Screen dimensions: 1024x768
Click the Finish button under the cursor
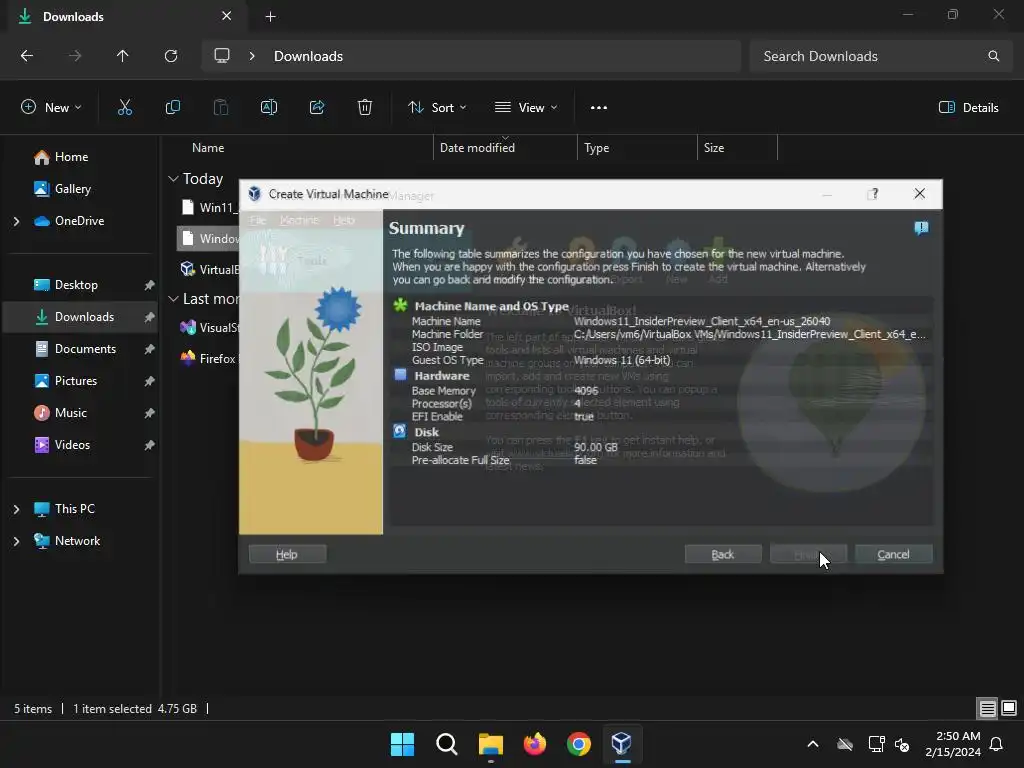pos(808,554)
